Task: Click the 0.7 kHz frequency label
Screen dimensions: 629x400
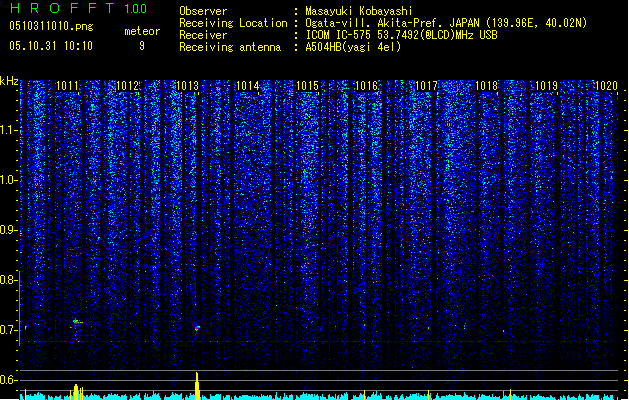Action: (8, 330)
